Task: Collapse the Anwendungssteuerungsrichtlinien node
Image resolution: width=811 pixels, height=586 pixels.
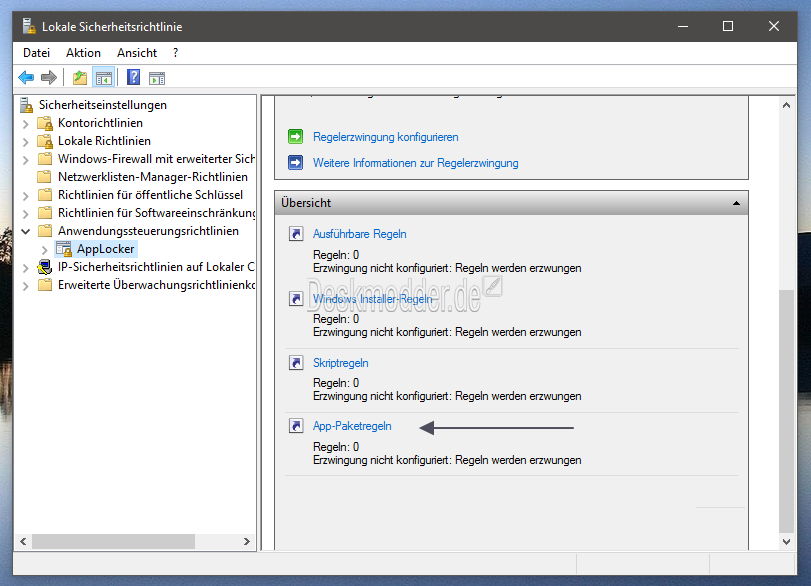Action: point(26,231)
